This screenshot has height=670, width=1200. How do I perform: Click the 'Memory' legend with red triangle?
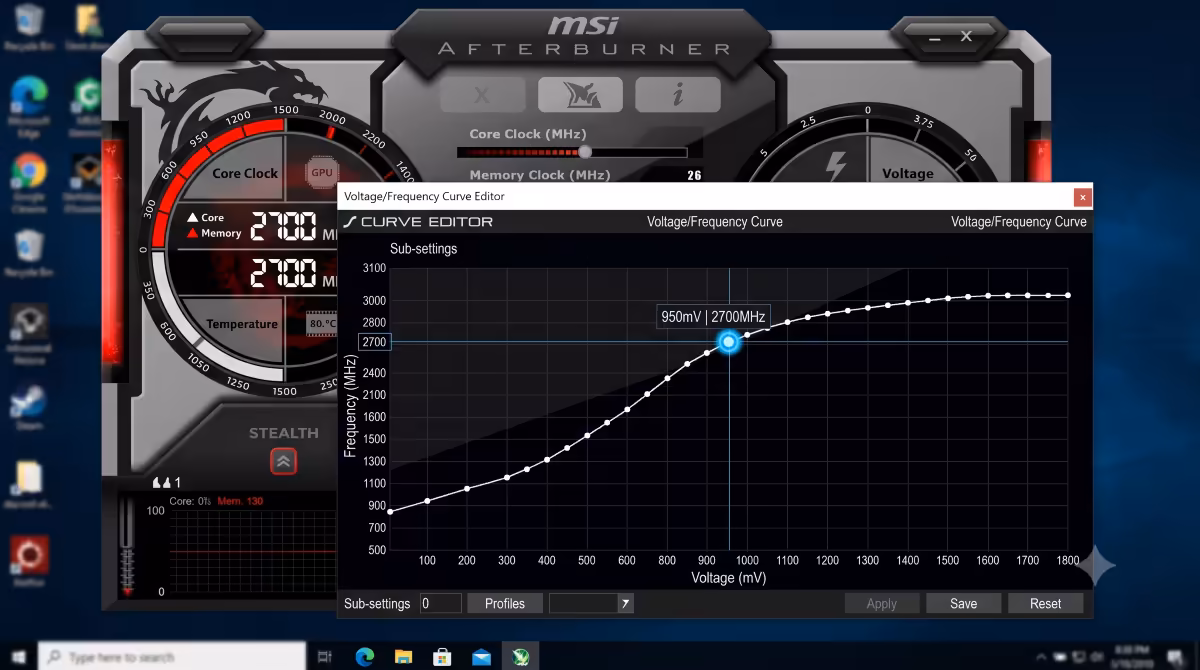(214, 233)
